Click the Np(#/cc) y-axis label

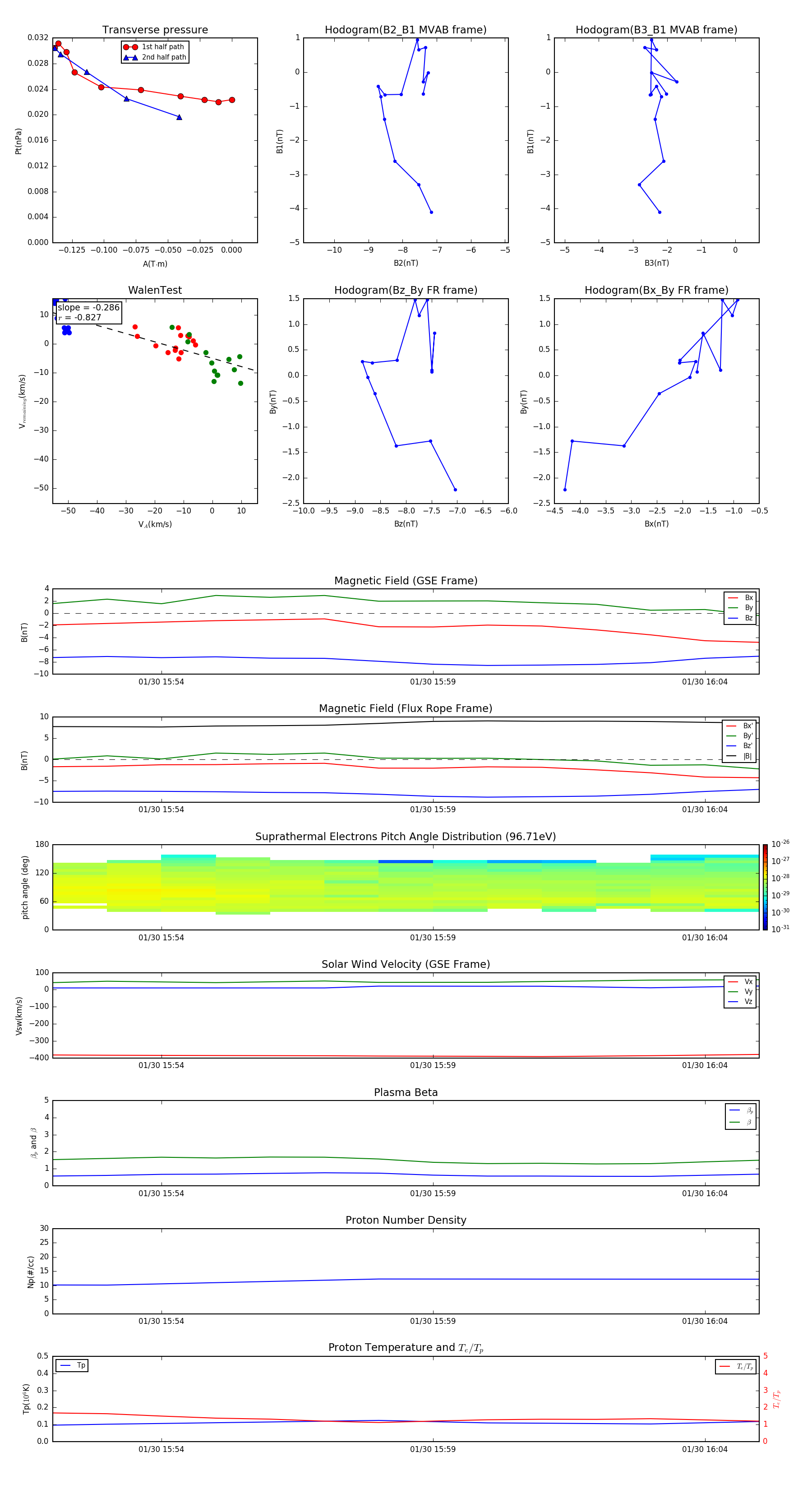[x=31, y=1272]
